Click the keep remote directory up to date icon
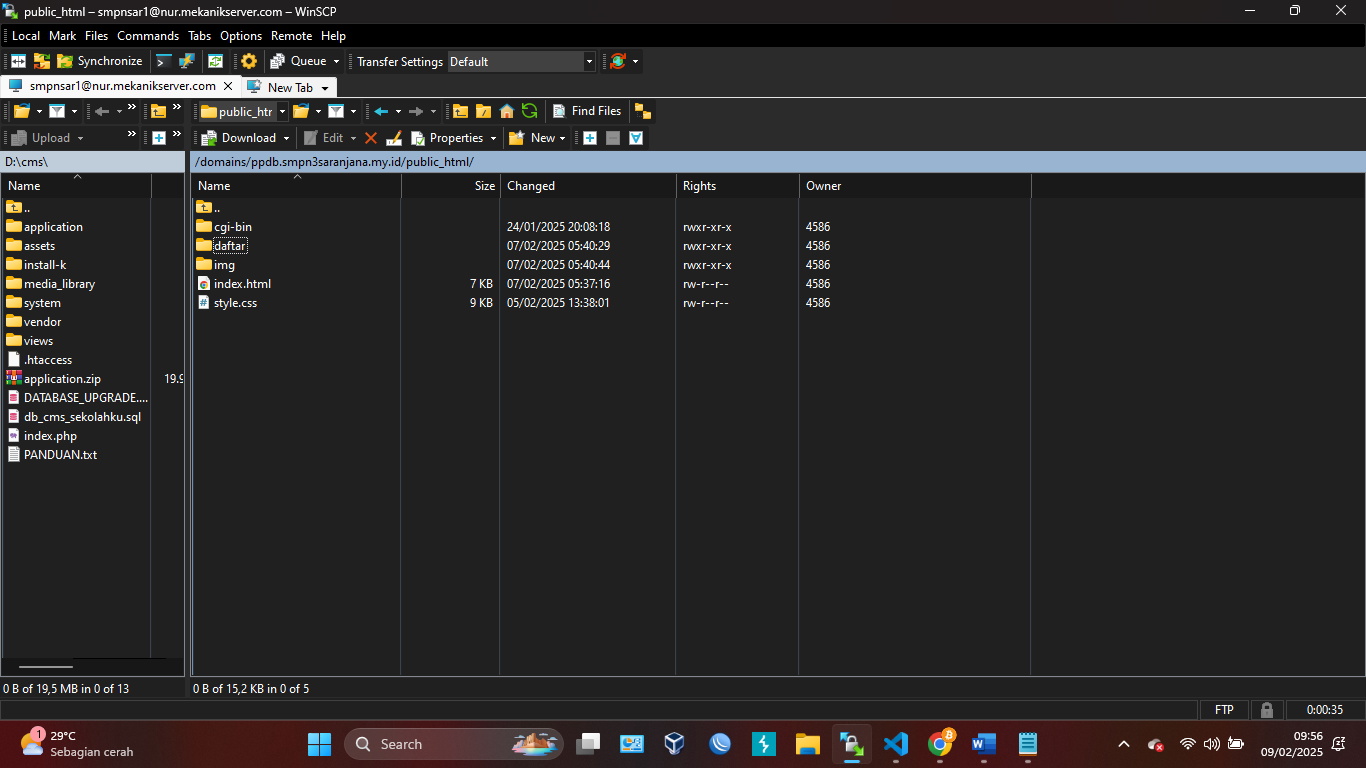The image size is (1366, 768). tap(215, 61)
